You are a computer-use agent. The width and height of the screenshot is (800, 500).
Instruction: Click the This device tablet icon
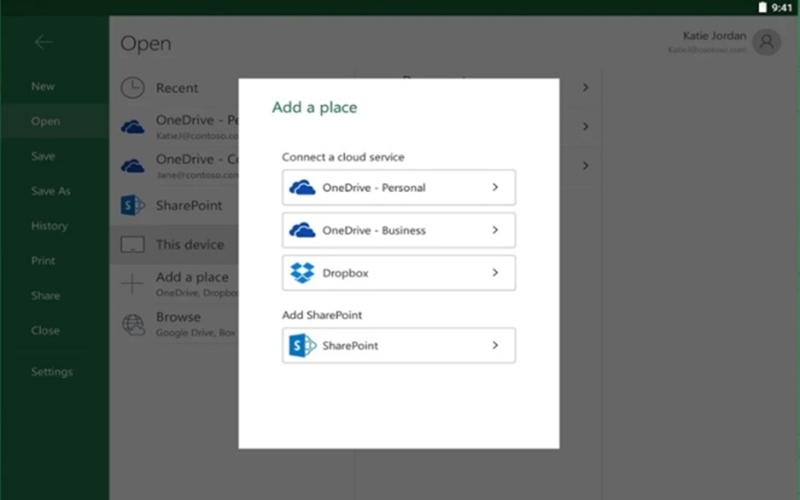click(132, 245)
